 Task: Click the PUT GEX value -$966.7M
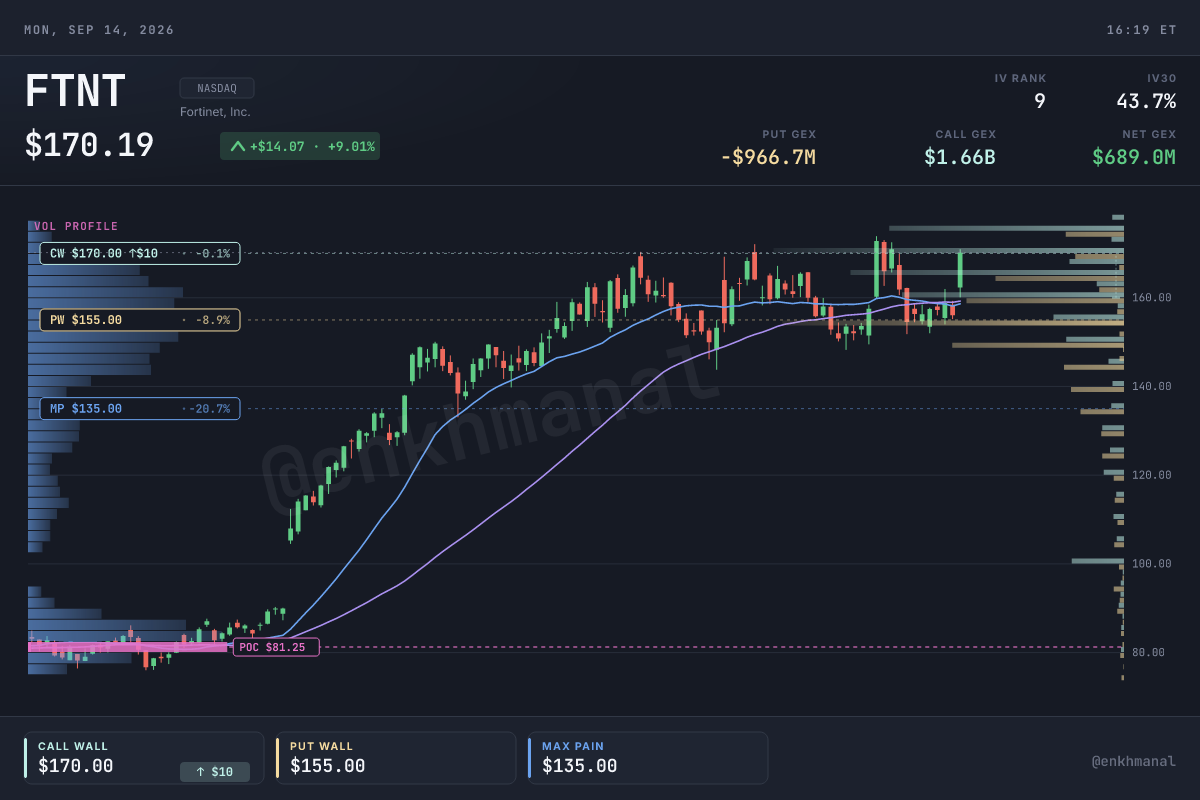pos(768,157)
